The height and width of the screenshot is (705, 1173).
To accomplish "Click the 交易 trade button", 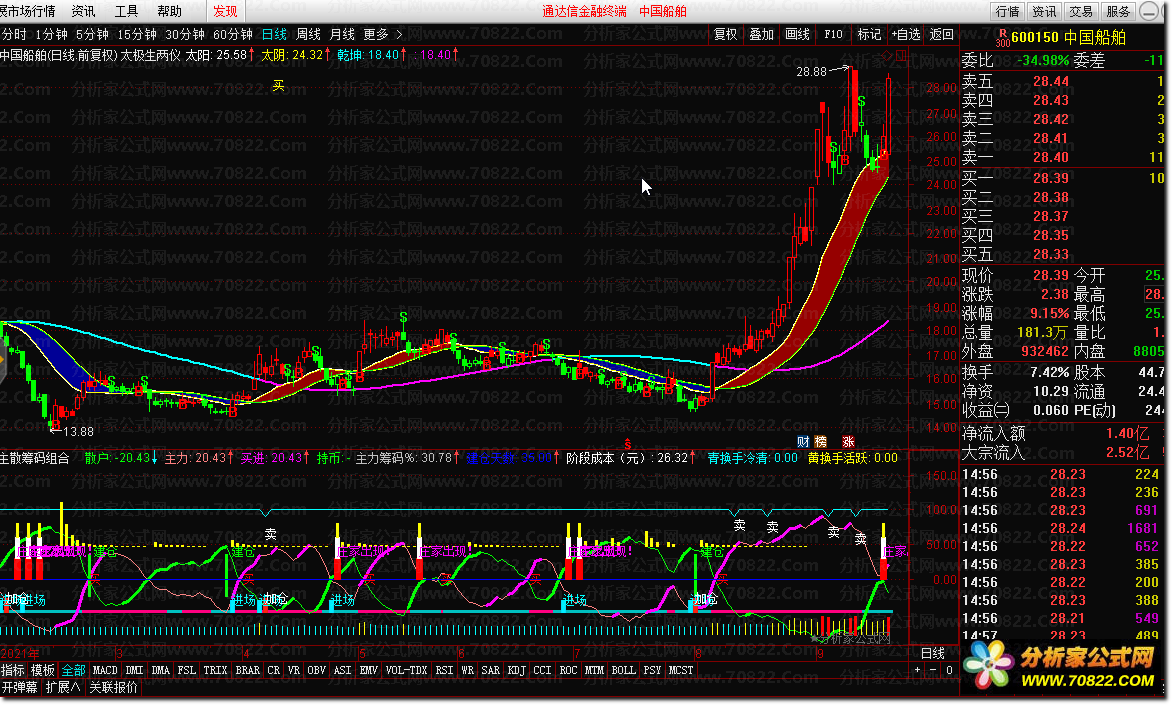I will coord(1081,11).
